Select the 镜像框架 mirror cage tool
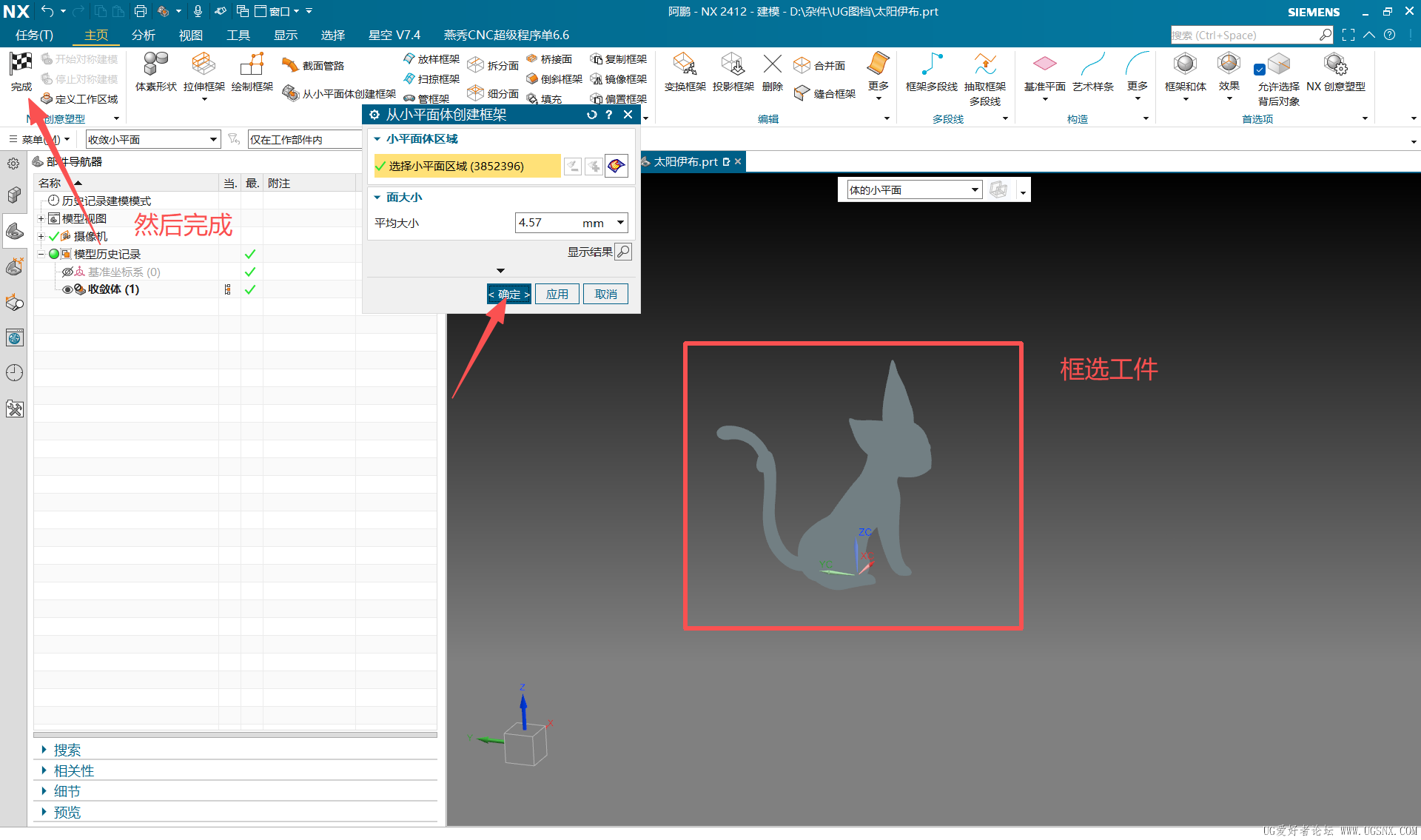This screenshot has width=1421, height=840. pyautogui.click(x=618, y=79)
